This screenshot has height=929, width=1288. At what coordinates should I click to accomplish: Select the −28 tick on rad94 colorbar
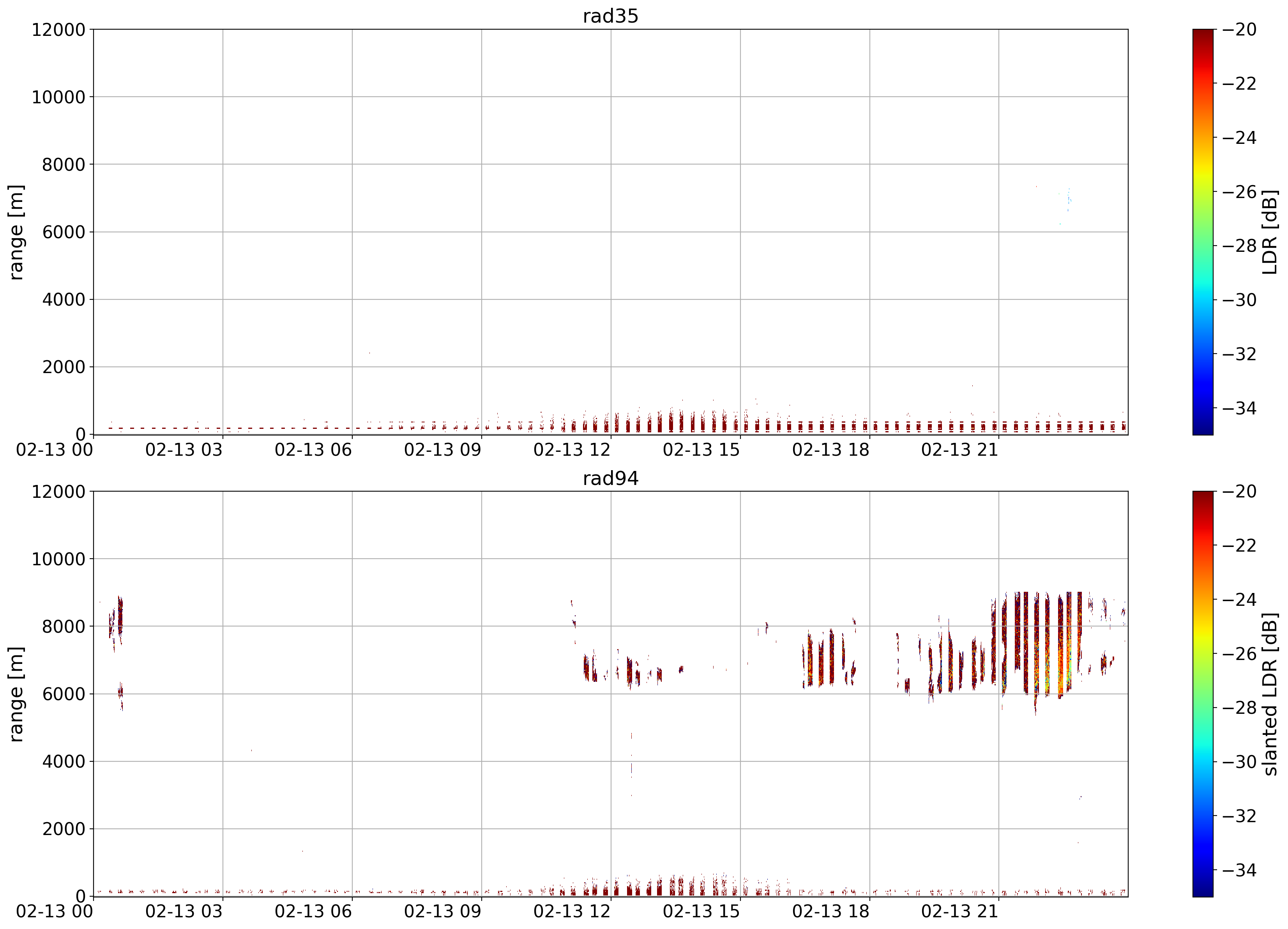(x=1239, y=708)
